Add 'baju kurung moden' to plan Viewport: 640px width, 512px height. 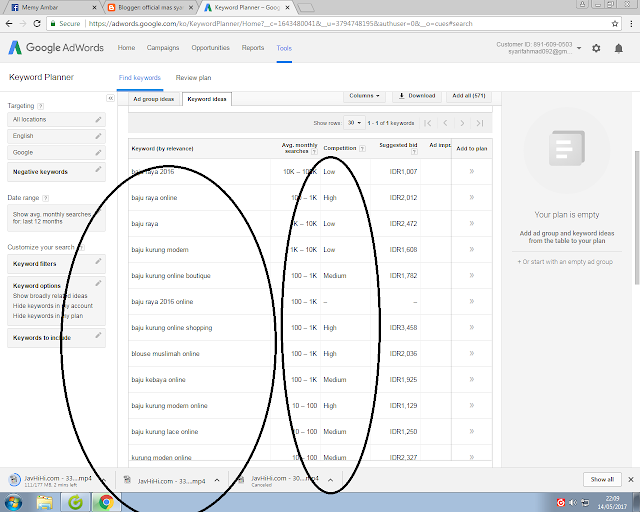[471, 249]
